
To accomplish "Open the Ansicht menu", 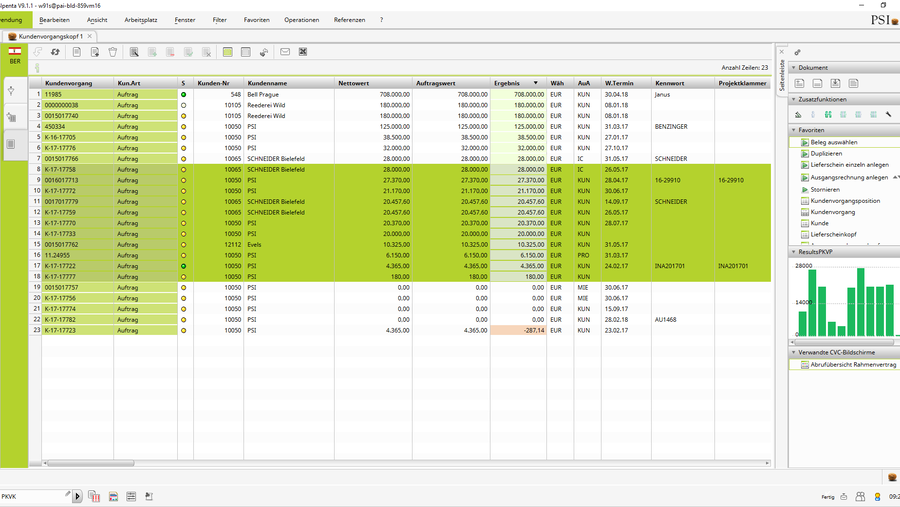I will [x=97, y=20].
